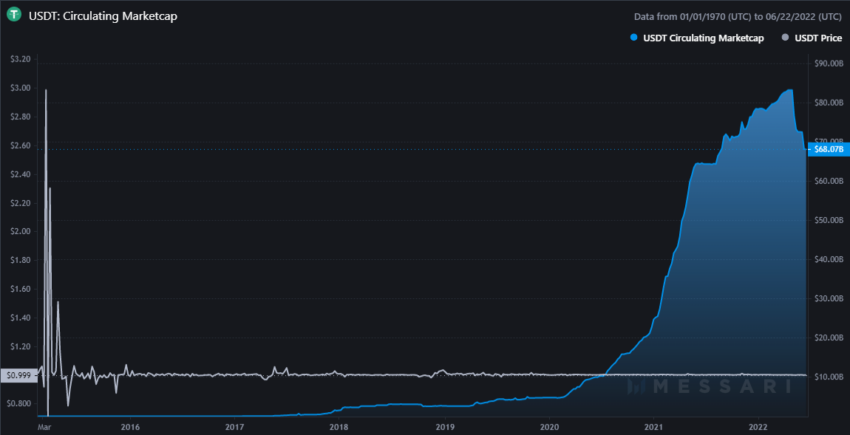Click the $2.00 left axis label

[x=20, y=232]
